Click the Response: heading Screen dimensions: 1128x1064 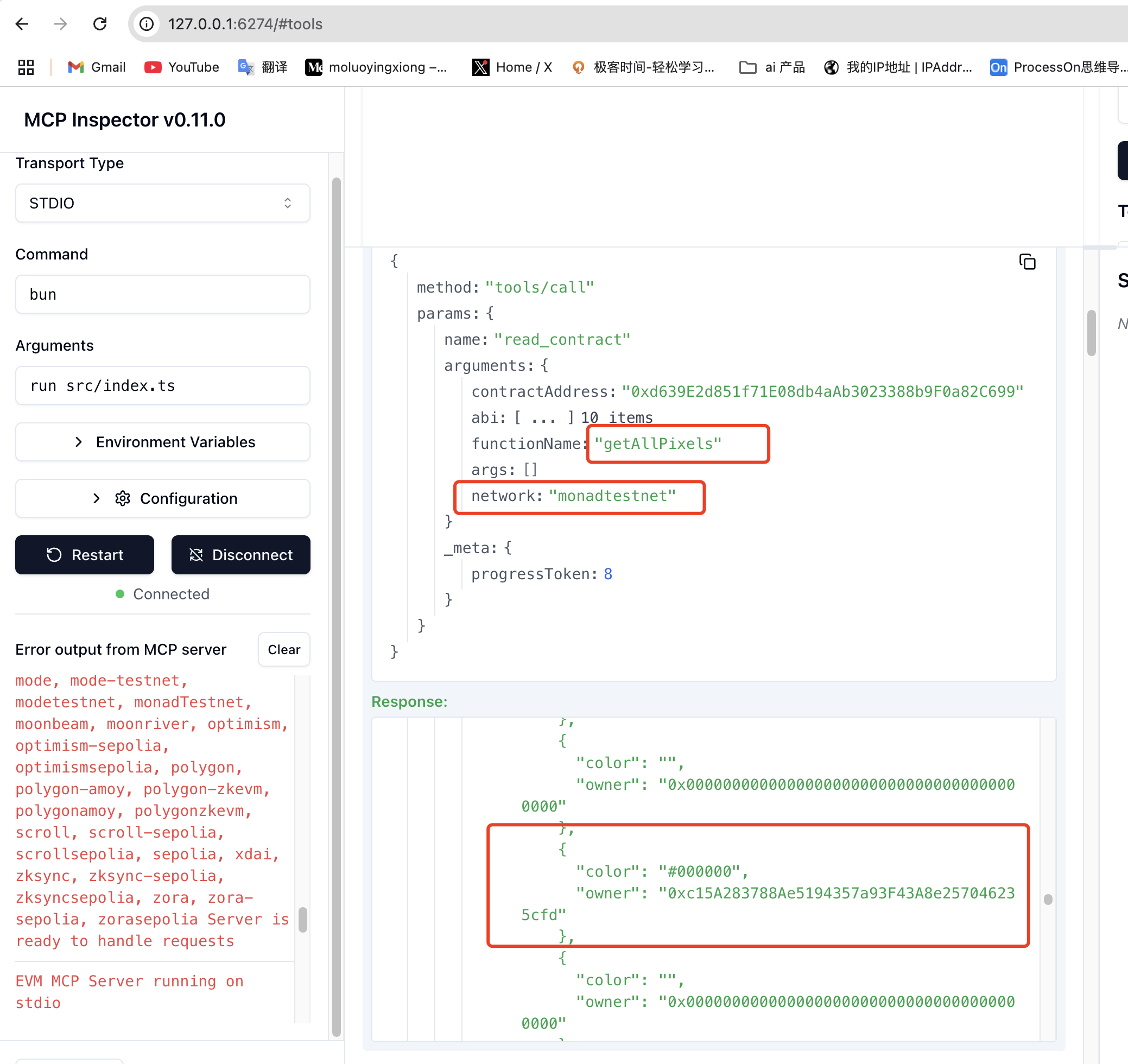410,702
